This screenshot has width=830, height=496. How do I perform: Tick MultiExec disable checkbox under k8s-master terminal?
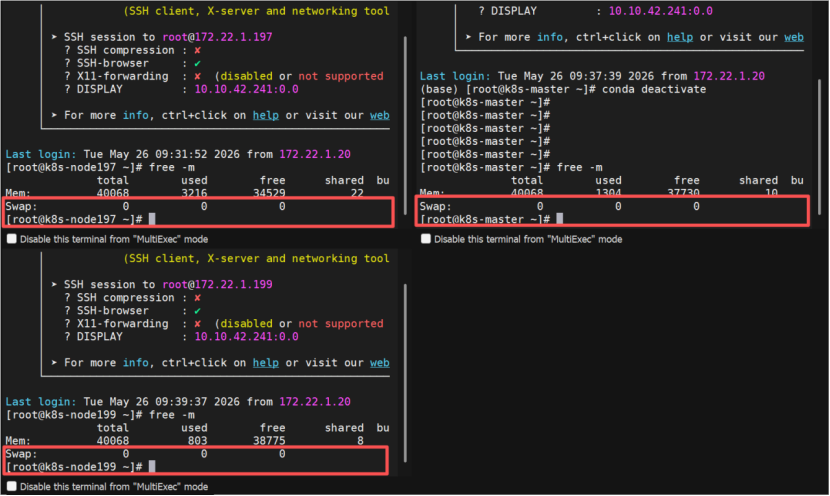pyautogui.click(x=426, y=239)
